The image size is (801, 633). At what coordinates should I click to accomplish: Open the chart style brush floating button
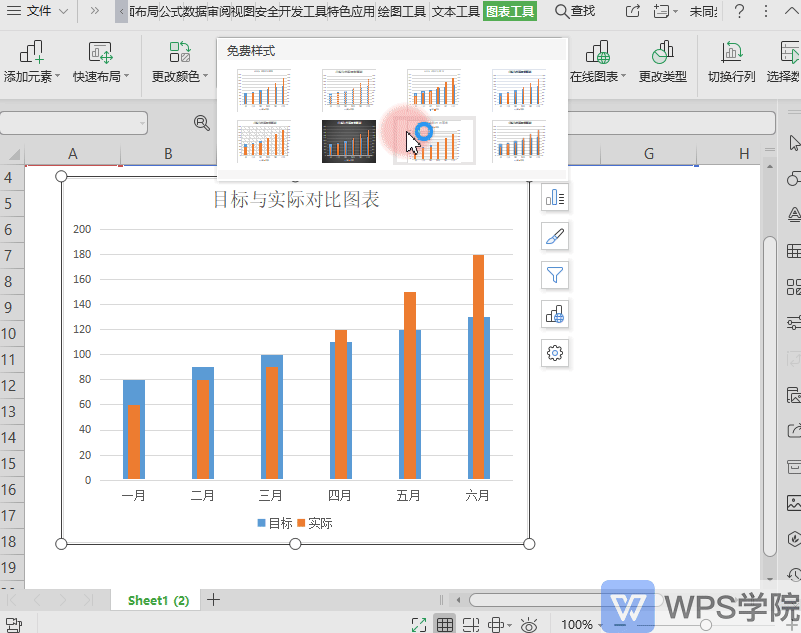click(555, 236)
